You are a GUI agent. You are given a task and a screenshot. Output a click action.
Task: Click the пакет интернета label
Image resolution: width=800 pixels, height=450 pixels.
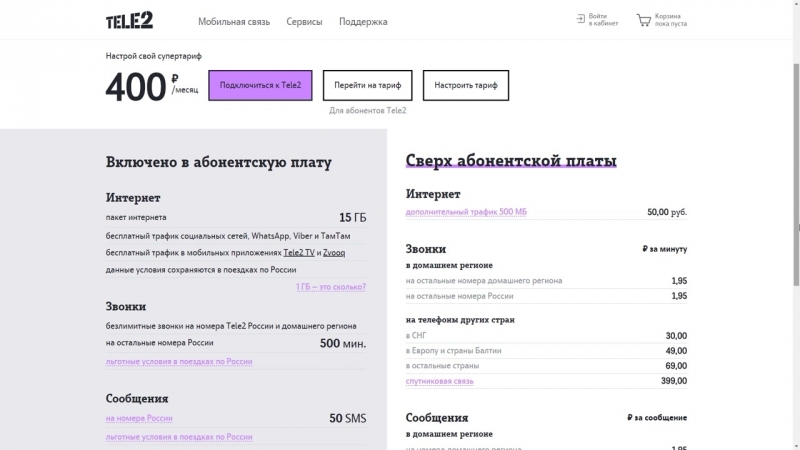click(136, 217)
